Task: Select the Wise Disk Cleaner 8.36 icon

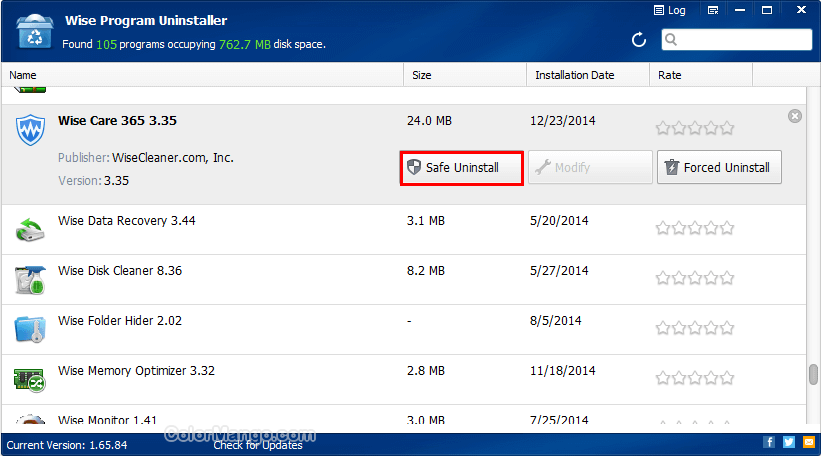Action: (29, 279)
